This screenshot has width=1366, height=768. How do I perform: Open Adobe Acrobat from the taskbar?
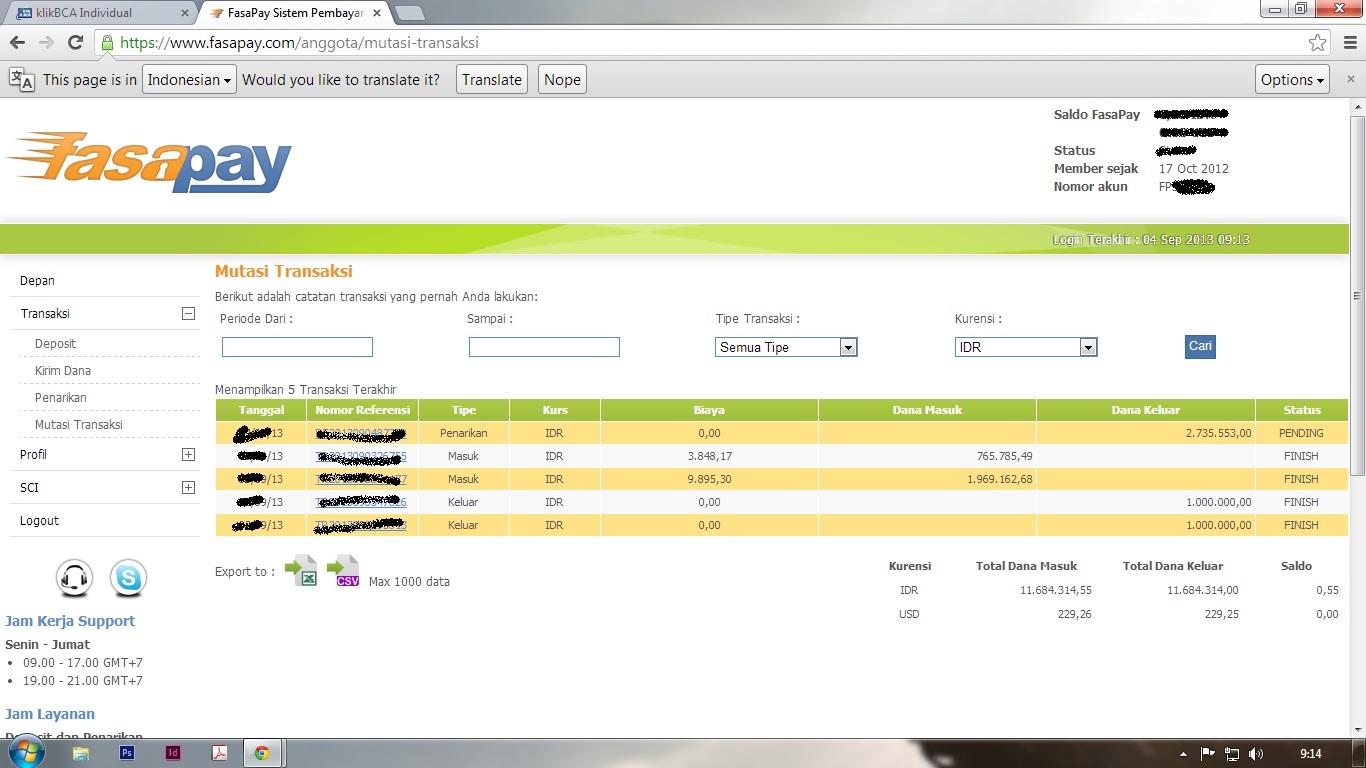point(219,753)
